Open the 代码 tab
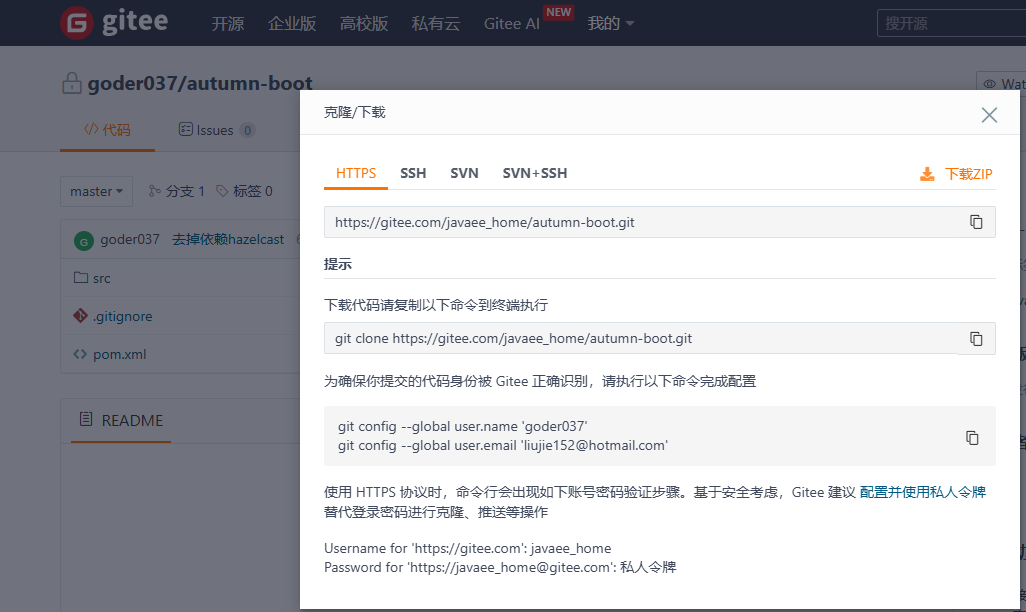Viewport: 1026px width, 612px height. 107,130
